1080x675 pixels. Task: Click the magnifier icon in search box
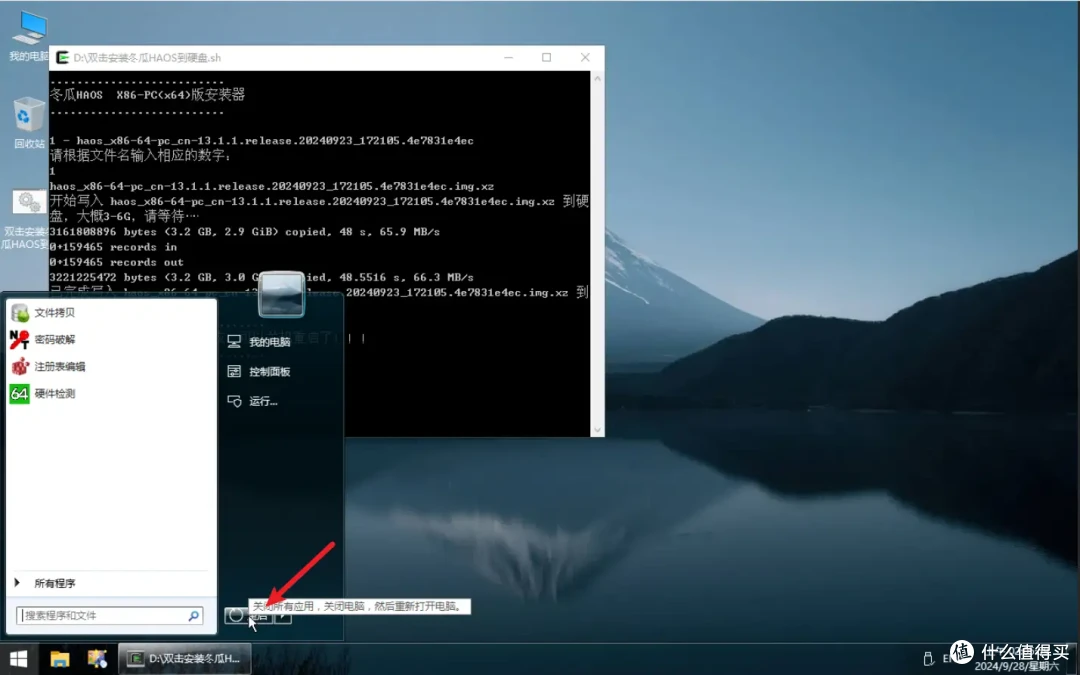[194, 615]
